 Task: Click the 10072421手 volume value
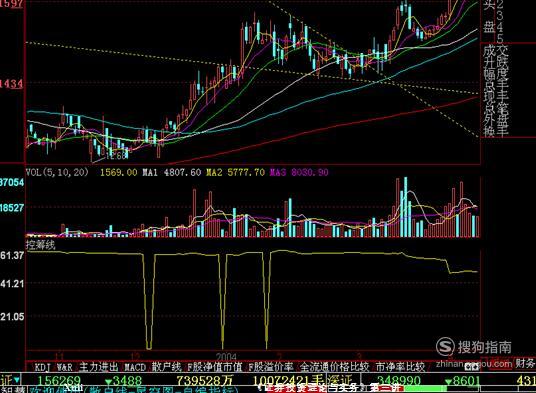(x=288, y=381)
